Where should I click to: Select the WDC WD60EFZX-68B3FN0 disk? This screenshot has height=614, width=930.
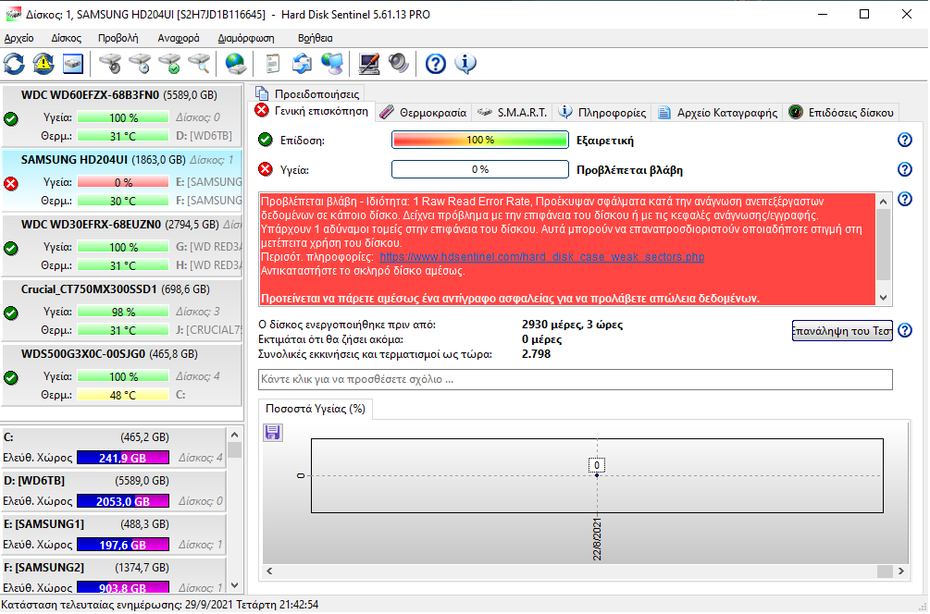[122, 116]
